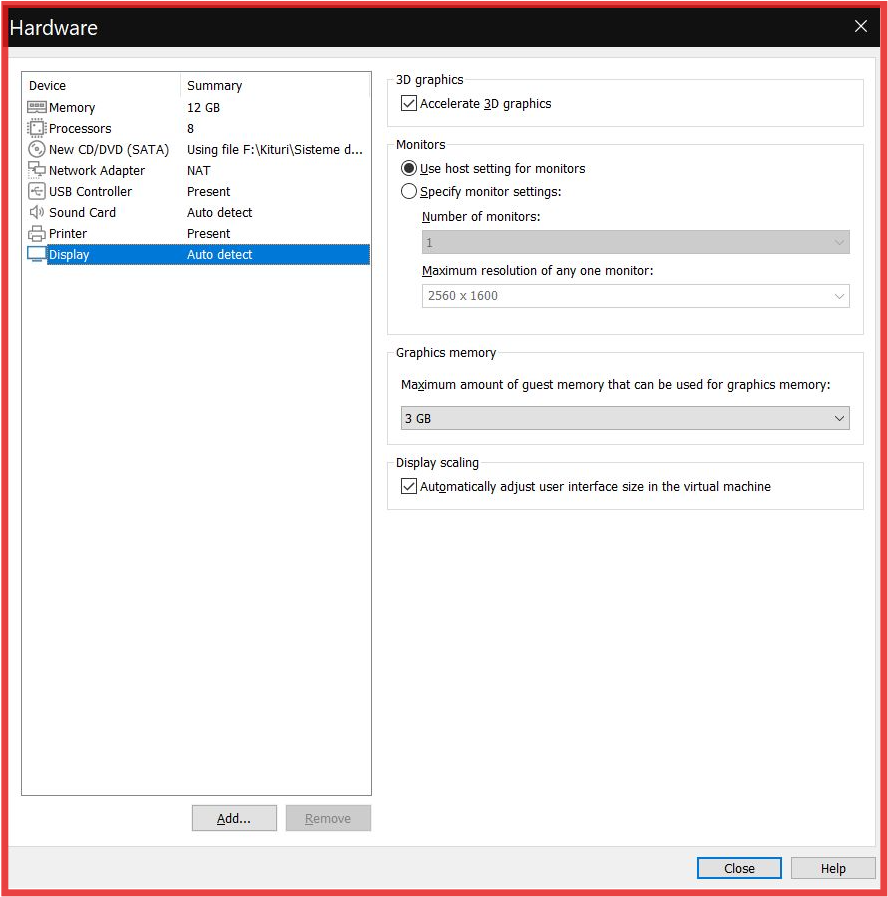
Task: Select the Processors chip icon
Action: tap(37, 128)
